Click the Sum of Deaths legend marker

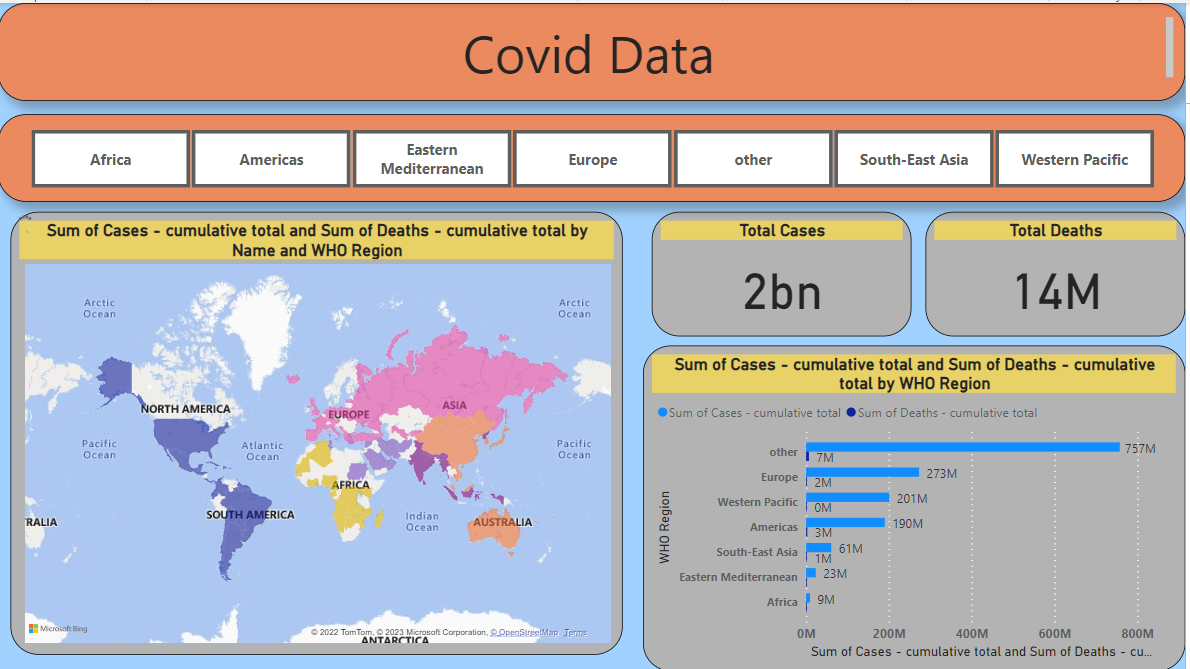[851, 413]
